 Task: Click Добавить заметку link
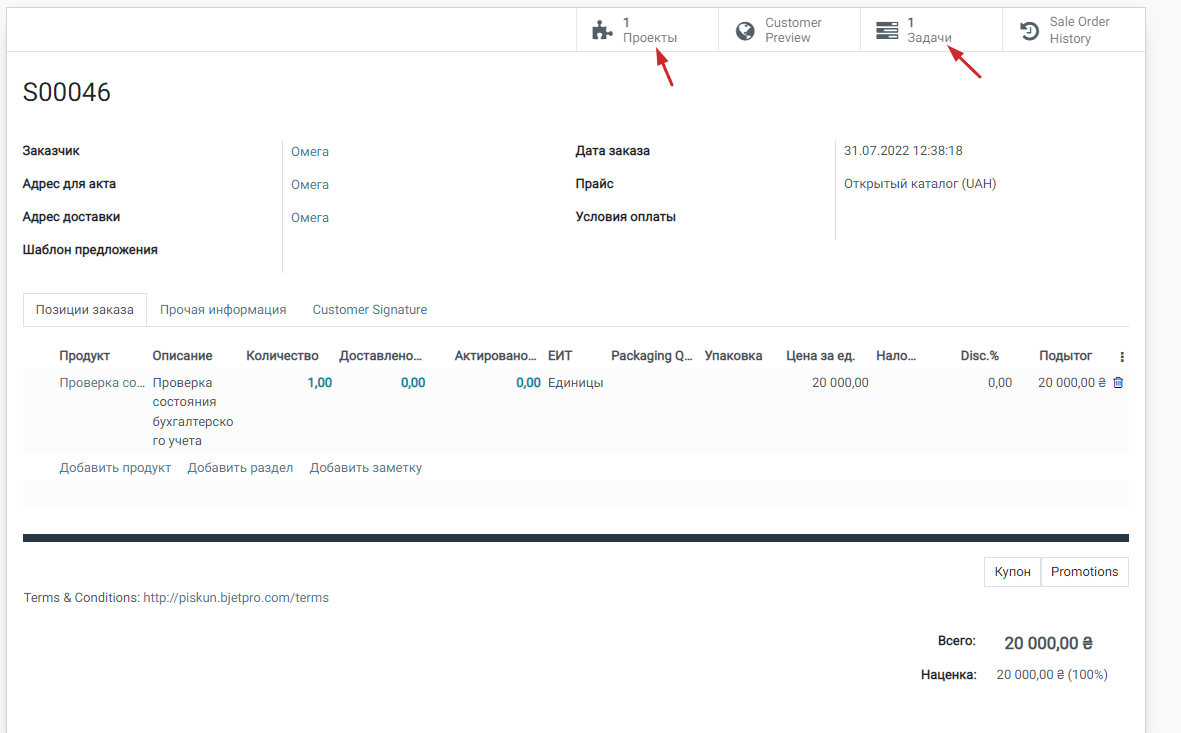pos(365,468)
